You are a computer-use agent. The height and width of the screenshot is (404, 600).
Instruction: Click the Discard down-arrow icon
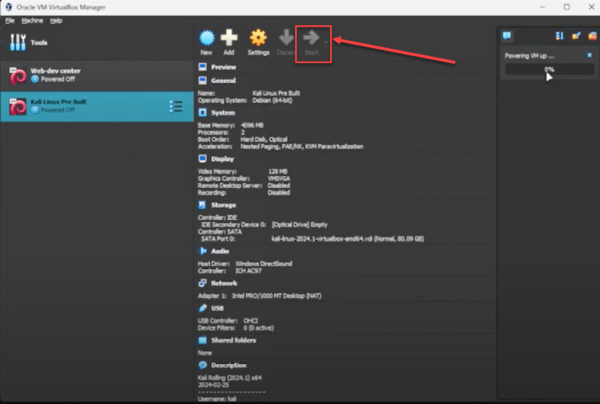click(286, 41)
